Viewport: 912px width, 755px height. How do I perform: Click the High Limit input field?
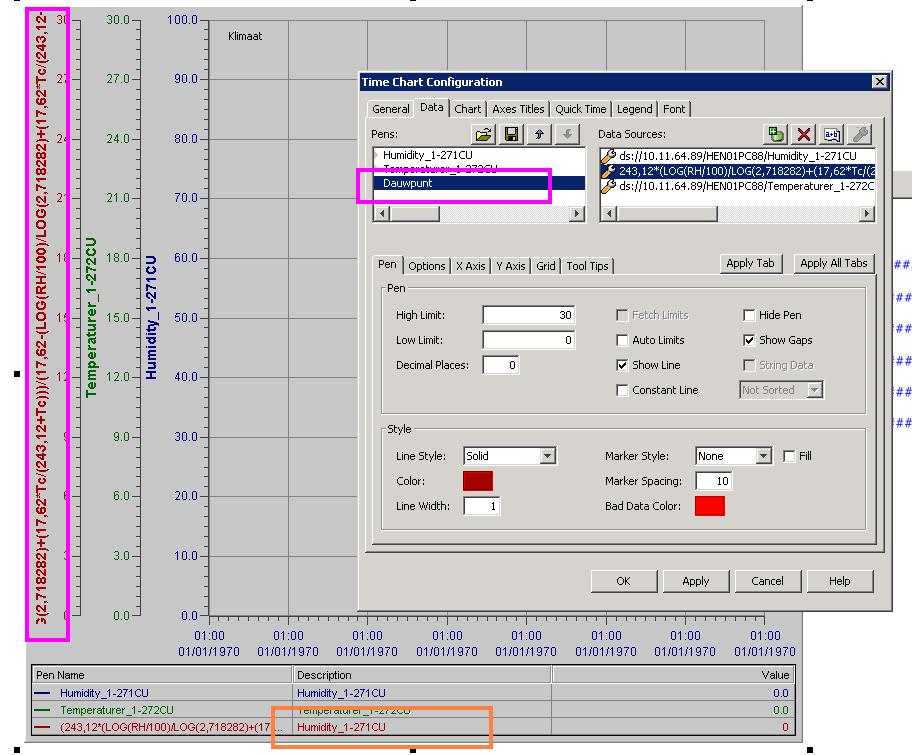528,315
